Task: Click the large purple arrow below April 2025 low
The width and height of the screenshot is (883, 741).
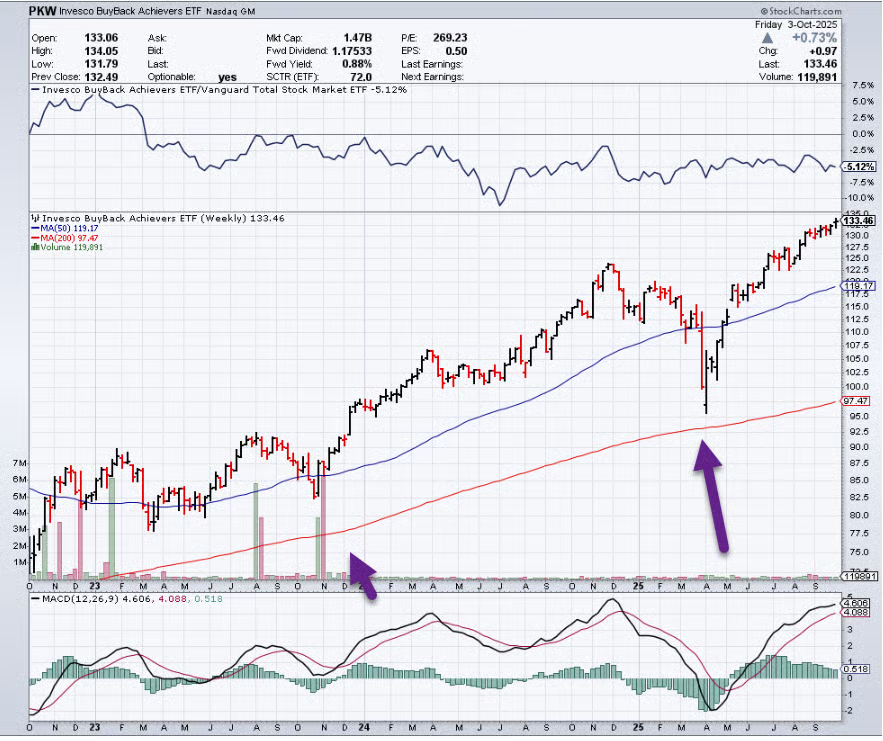Action: 711,493
